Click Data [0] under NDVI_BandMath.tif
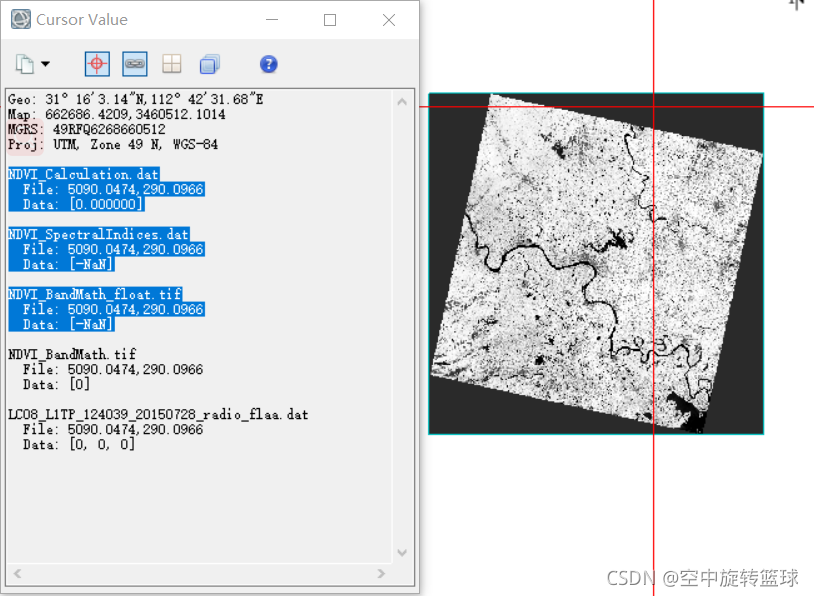Viewport: 814px width, 596px height. pos(56,385)
